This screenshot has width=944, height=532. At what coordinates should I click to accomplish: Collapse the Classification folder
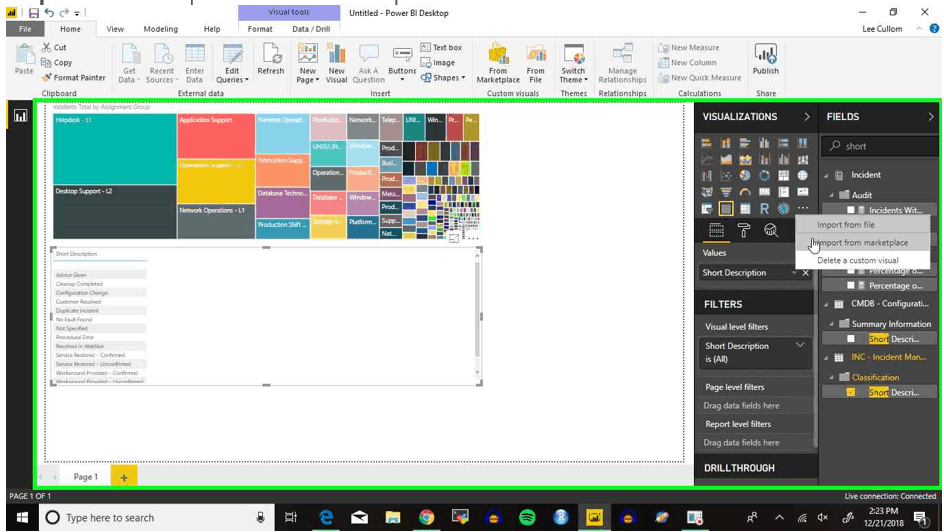[831, 377]
